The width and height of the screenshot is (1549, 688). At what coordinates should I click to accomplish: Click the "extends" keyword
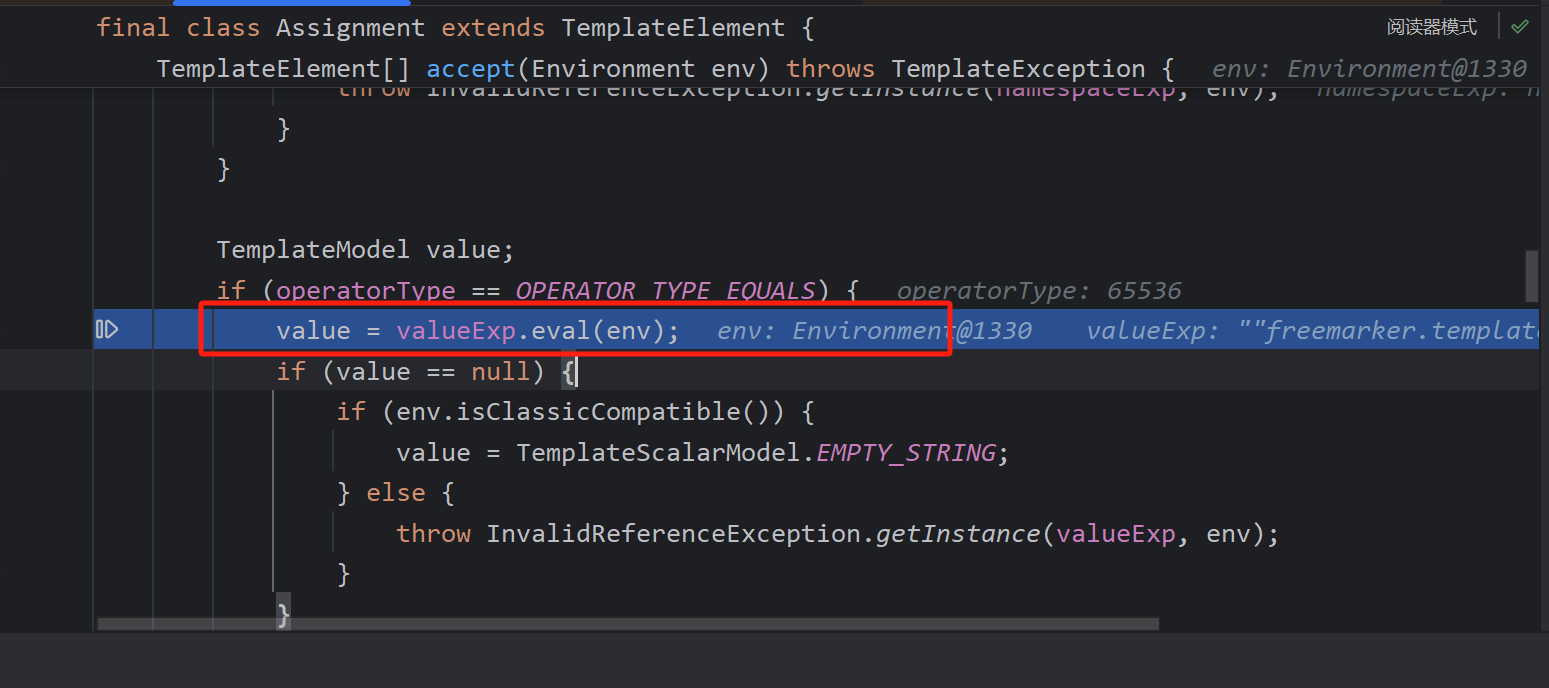[493, 28]
